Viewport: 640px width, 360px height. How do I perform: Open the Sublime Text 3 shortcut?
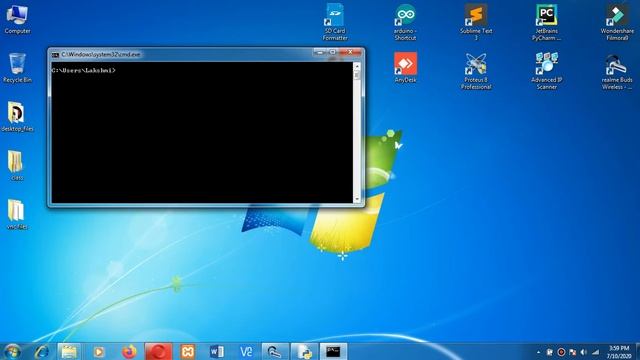click(476, 22)
